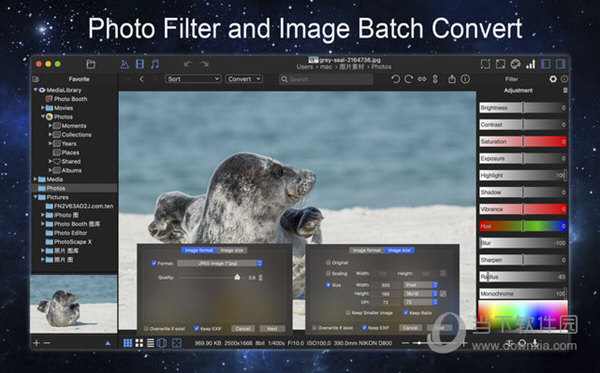
Task: Click the flip horizontal icon
Action: click(422, 79)
